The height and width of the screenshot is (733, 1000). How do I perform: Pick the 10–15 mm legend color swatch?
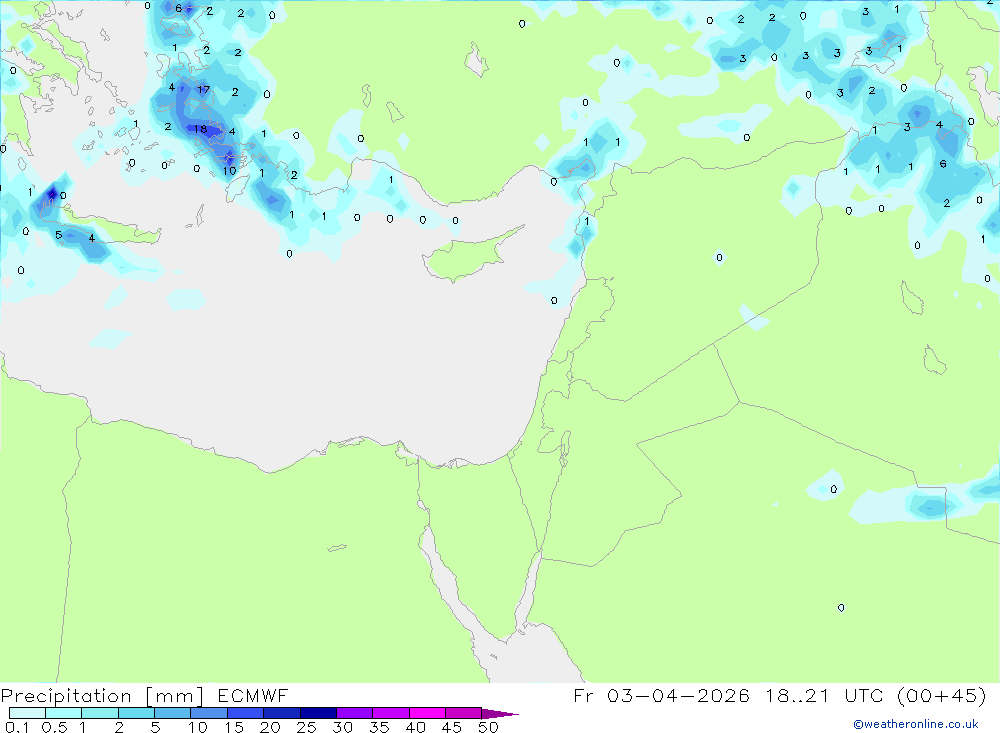click(209, 713)
